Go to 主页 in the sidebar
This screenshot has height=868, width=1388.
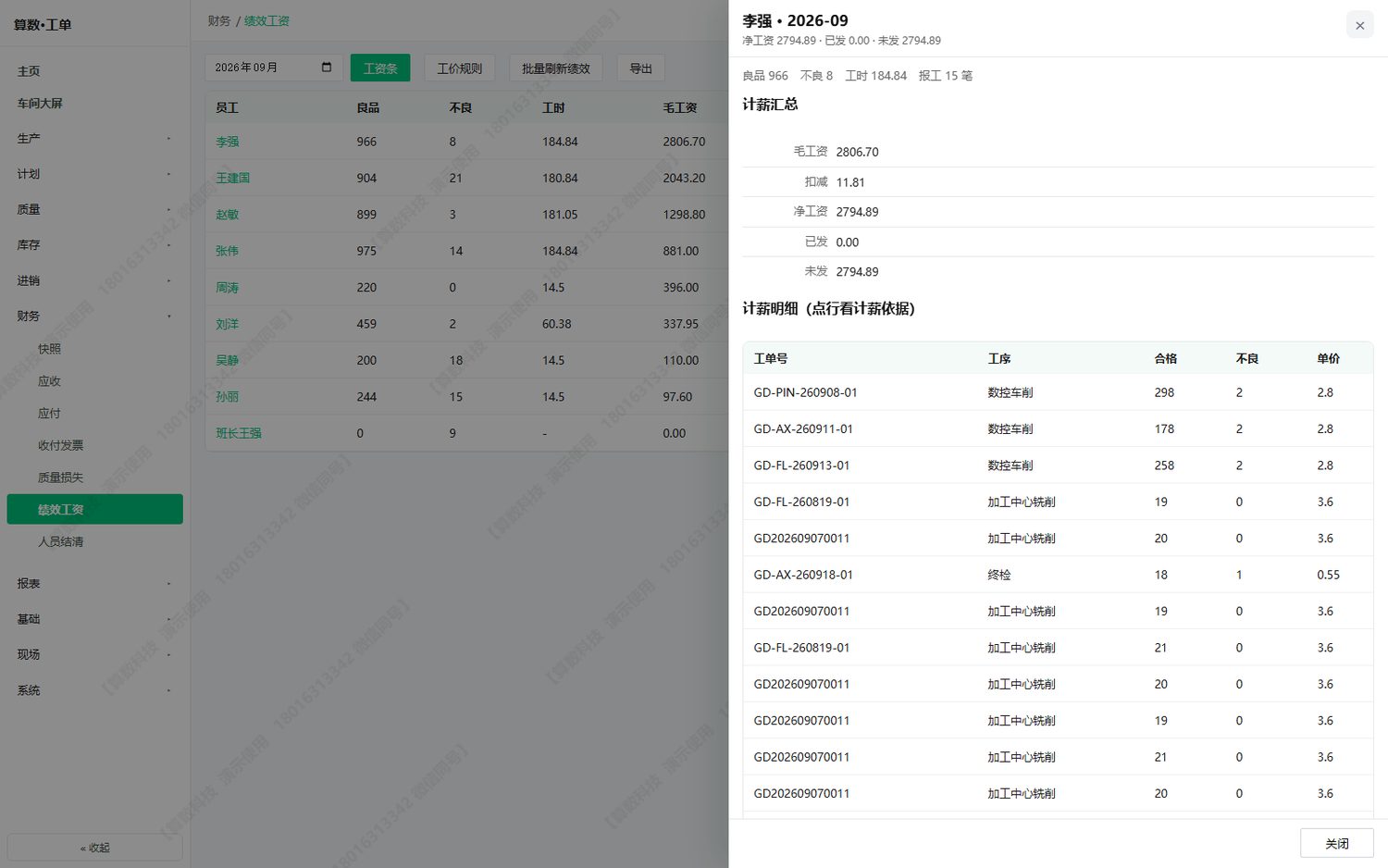(x=94, y=71)
